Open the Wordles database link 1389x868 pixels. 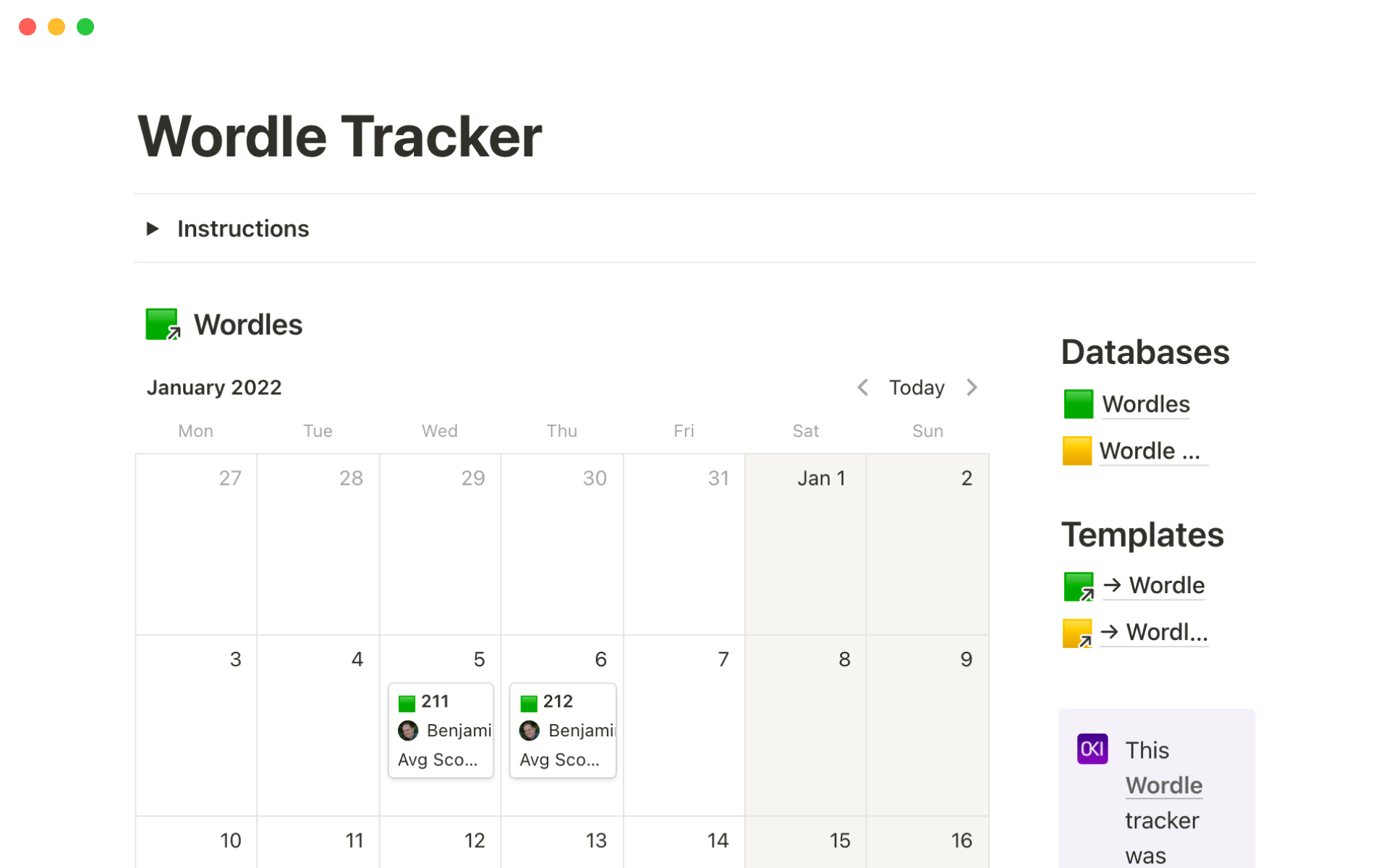[x=1146, y=404]
